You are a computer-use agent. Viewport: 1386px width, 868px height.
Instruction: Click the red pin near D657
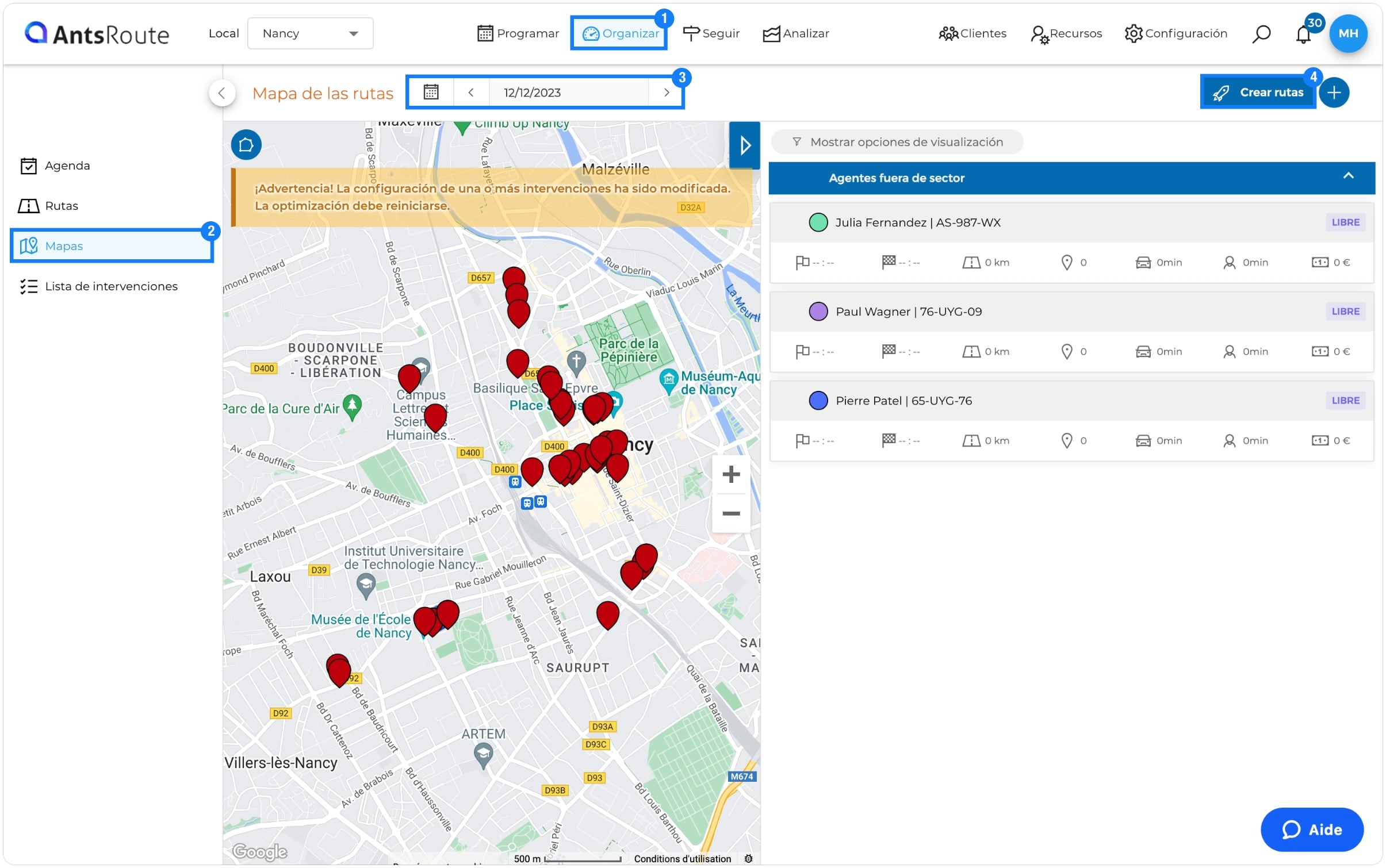(x=514, y=278)
